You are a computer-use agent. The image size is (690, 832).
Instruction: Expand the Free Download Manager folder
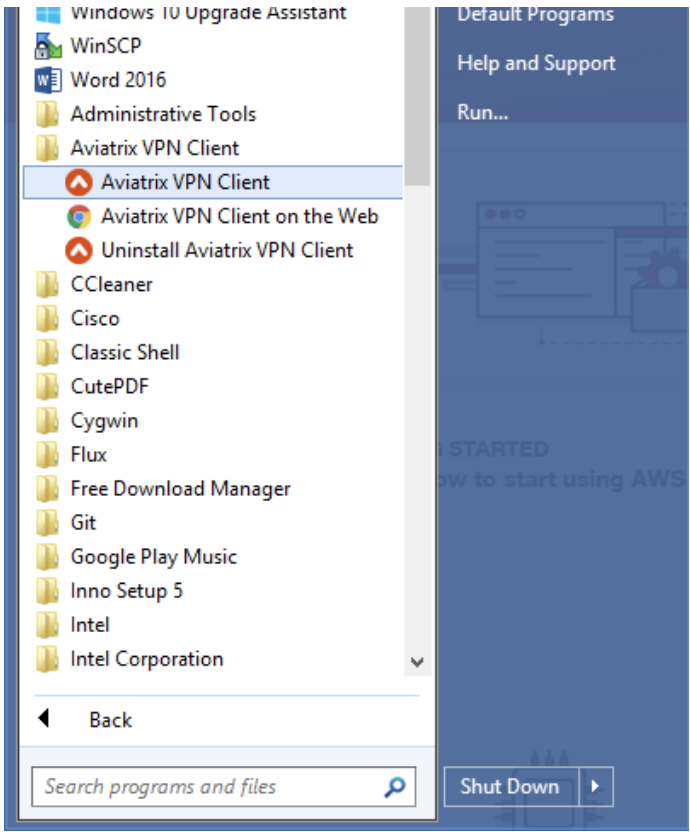tap(180, 489)
